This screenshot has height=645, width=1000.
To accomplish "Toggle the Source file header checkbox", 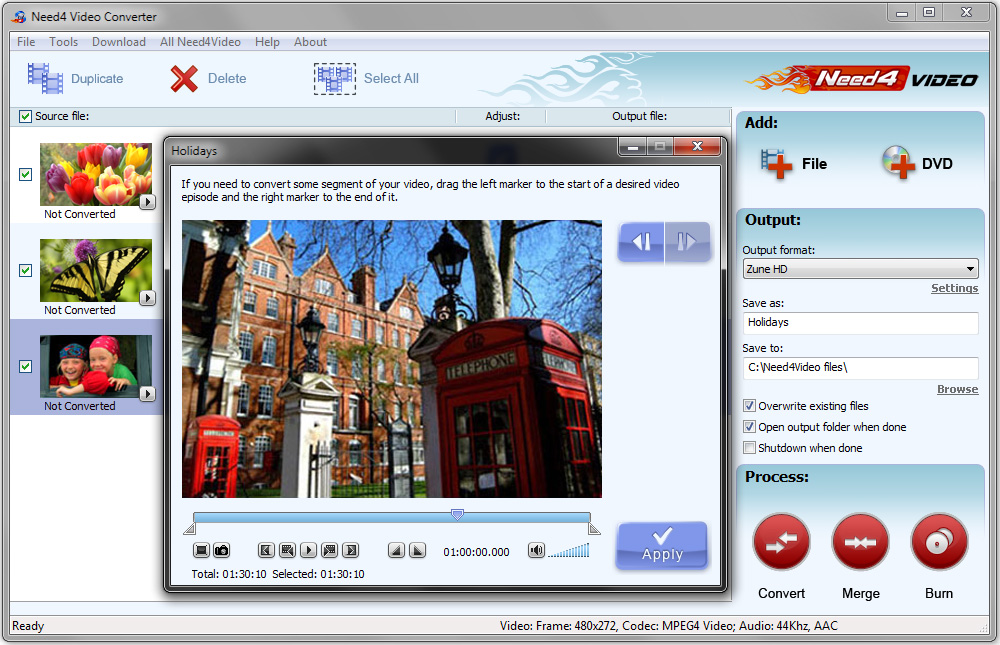I will 26,116.
